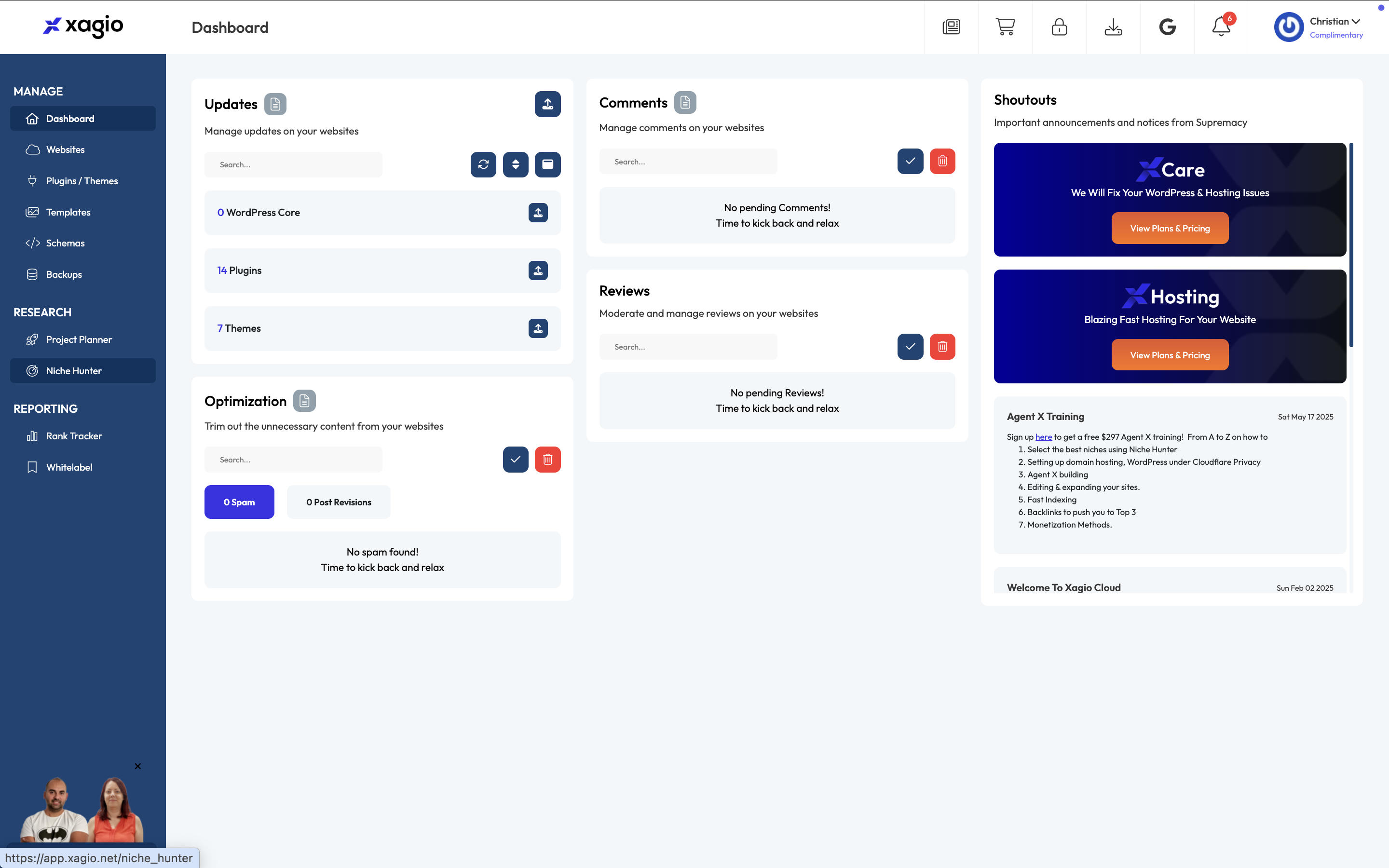Click the xagio logo
The image size is (1389, 868).
coord(83,26)
